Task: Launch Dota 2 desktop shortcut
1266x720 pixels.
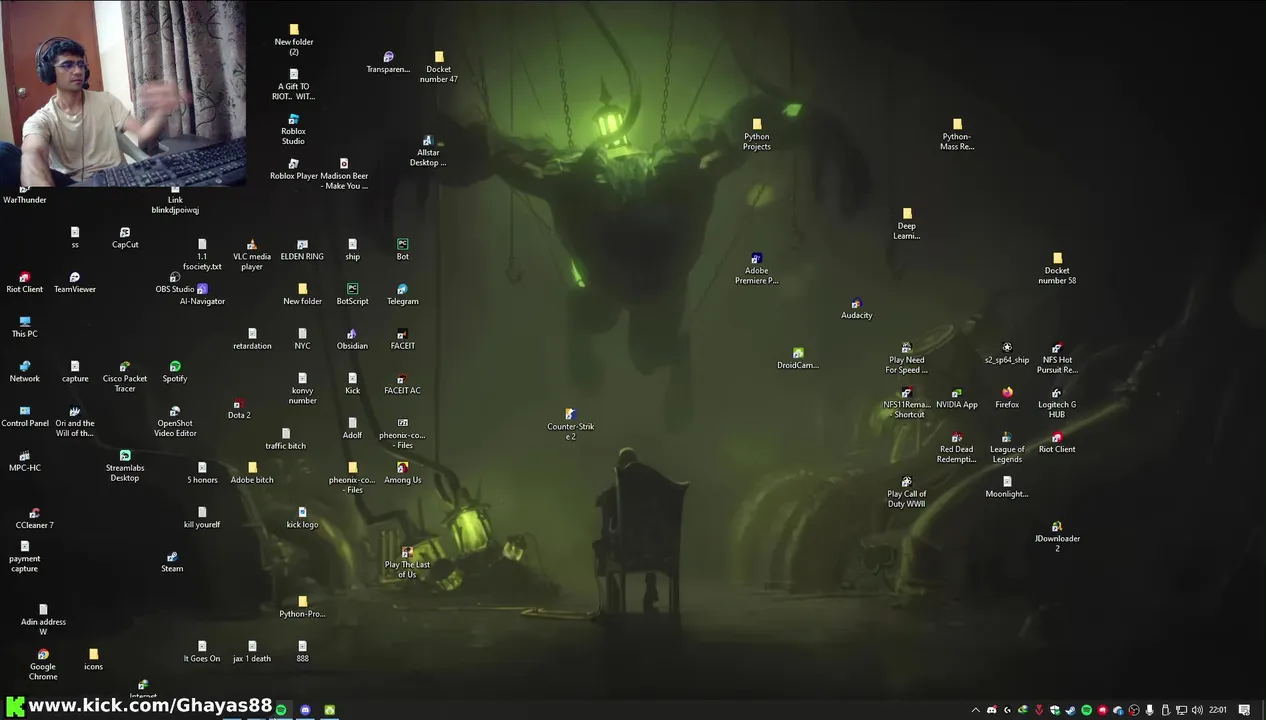Action: click(239, 408)
